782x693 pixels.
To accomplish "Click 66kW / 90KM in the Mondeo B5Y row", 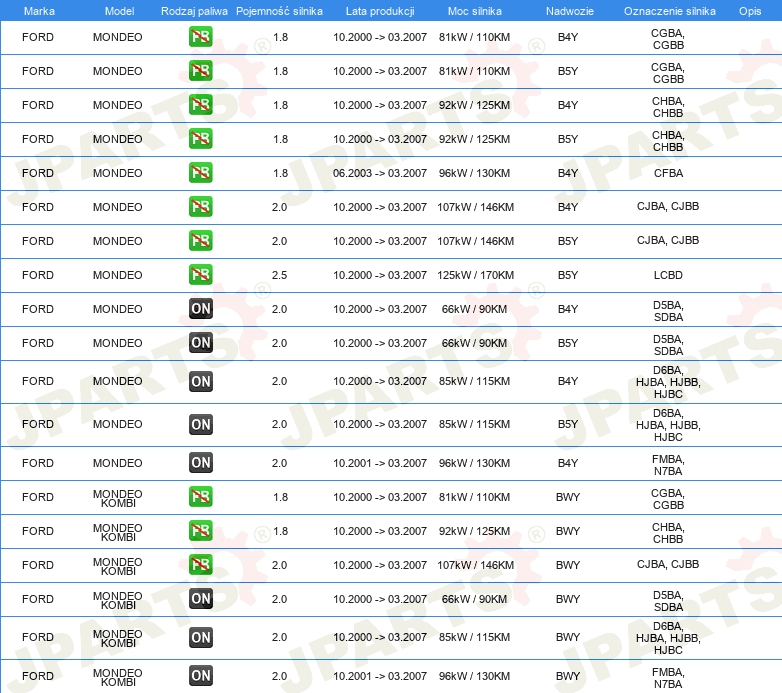I will point(474,343).
